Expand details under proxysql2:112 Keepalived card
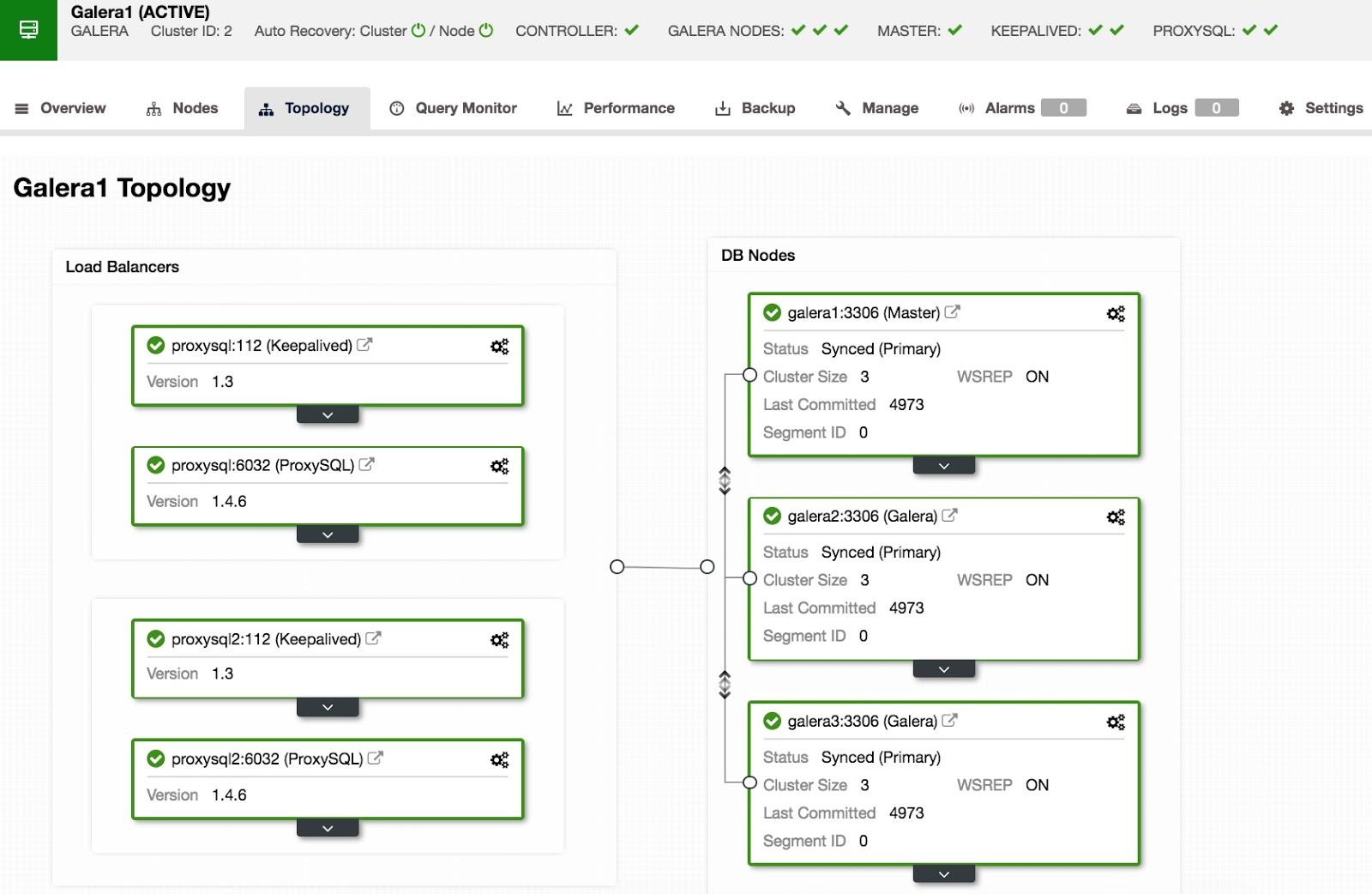 point(328,708)
